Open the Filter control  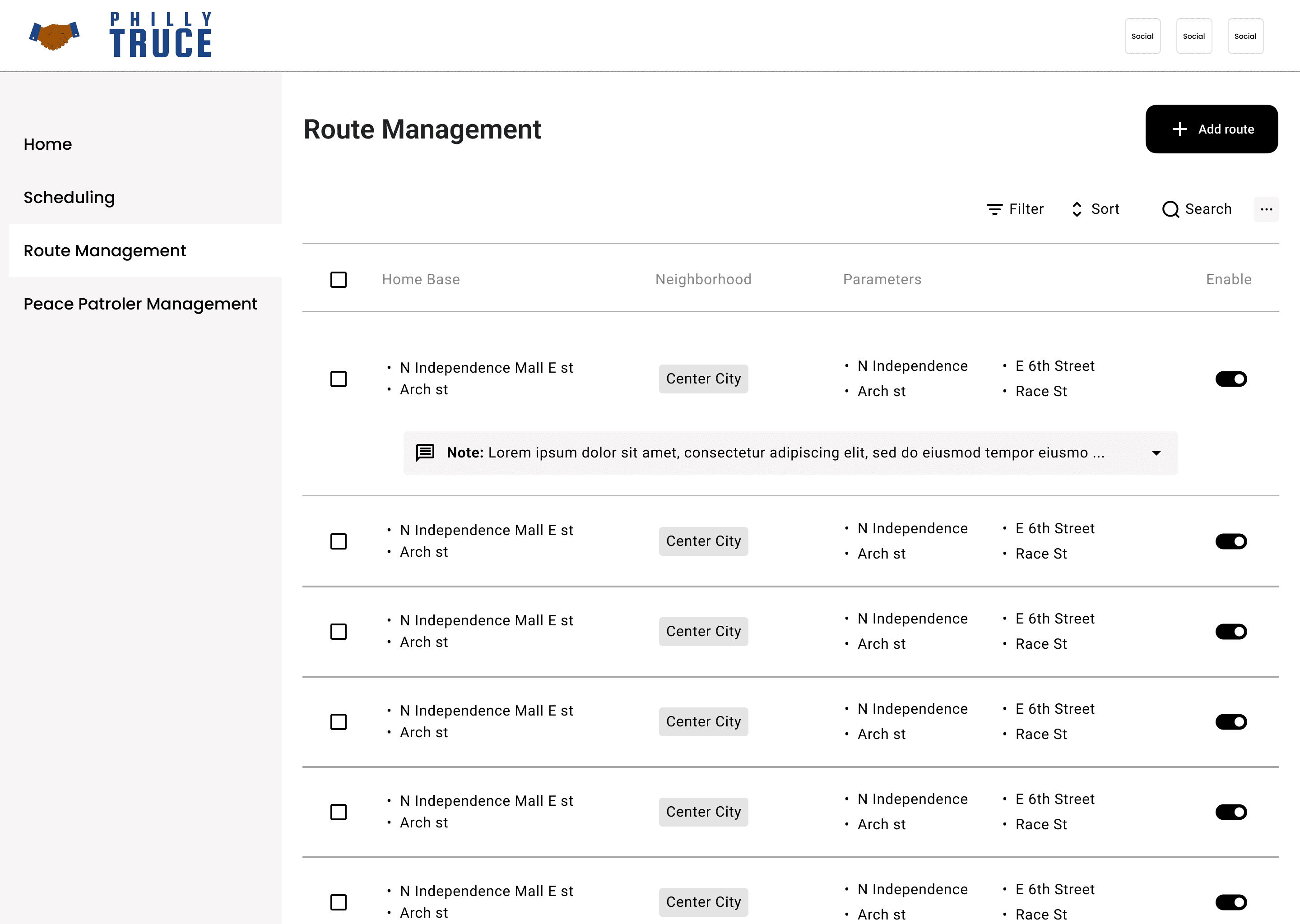(1015, 209)
